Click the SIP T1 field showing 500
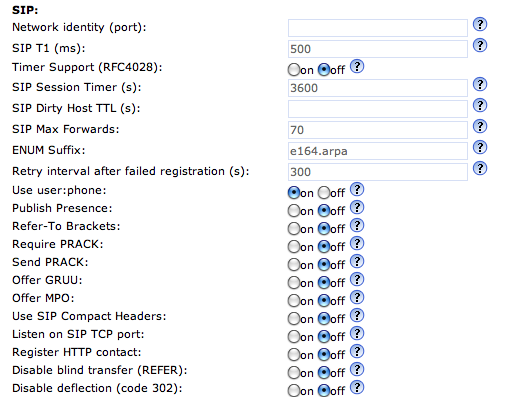Image resolution: width=529 pixels, height=397 pixels. pyautogui.click(x=378, y=49)
